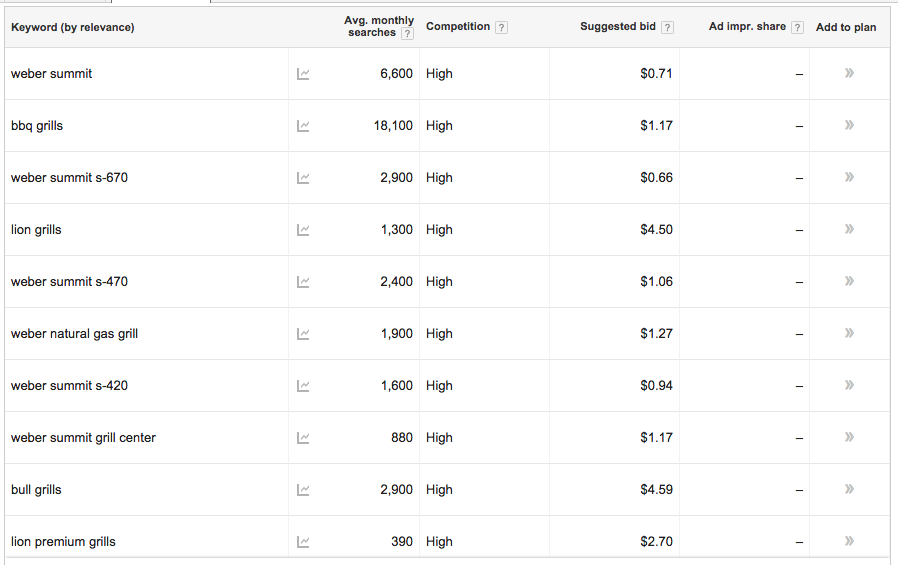Image resolution: width=898 pixels, height=565 pixels.
Task: Click the $0.66 suggested bid value
Action: click(656, 177)
